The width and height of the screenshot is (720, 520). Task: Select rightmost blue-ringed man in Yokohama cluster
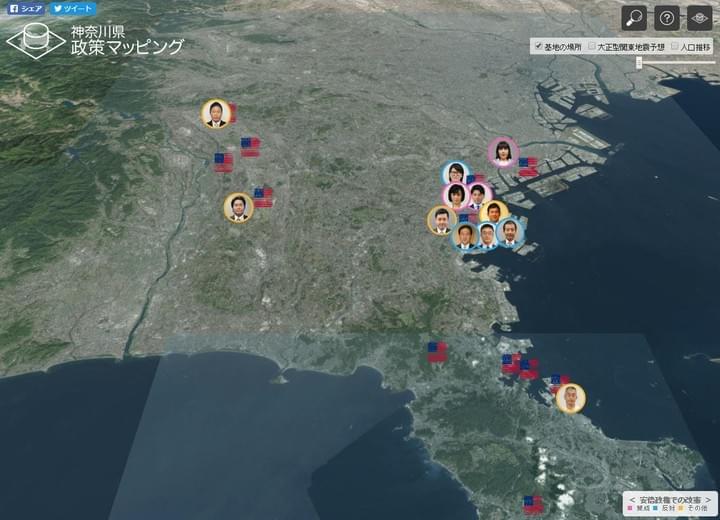[509, 232]
